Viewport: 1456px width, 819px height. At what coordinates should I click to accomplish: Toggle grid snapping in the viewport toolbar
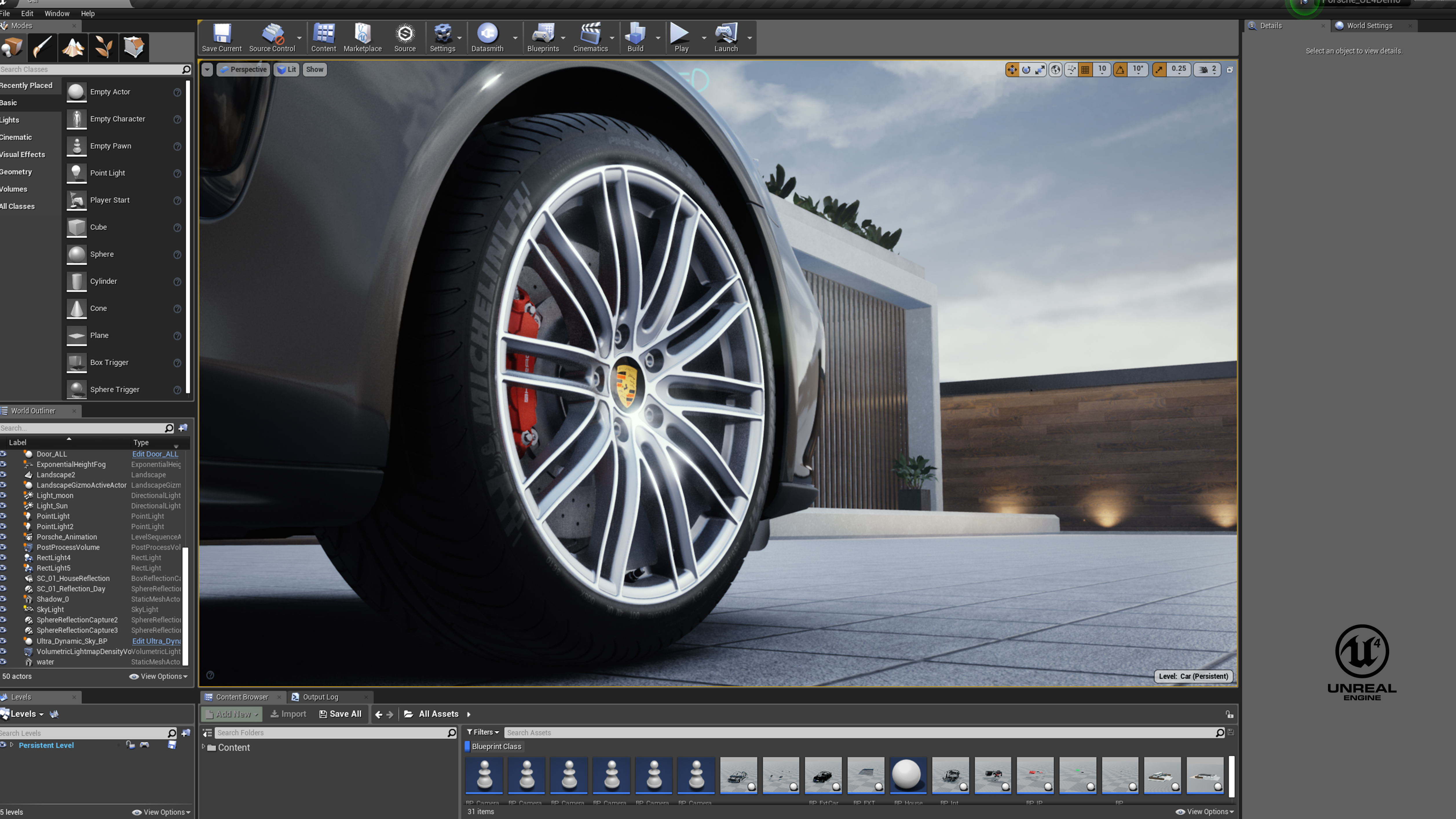[1085, 69]
